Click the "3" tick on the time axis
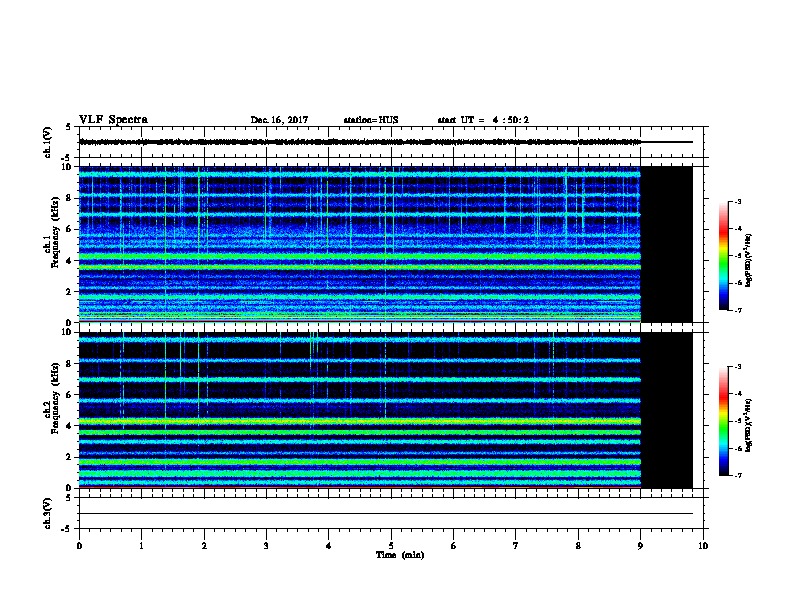 point(266,546)
